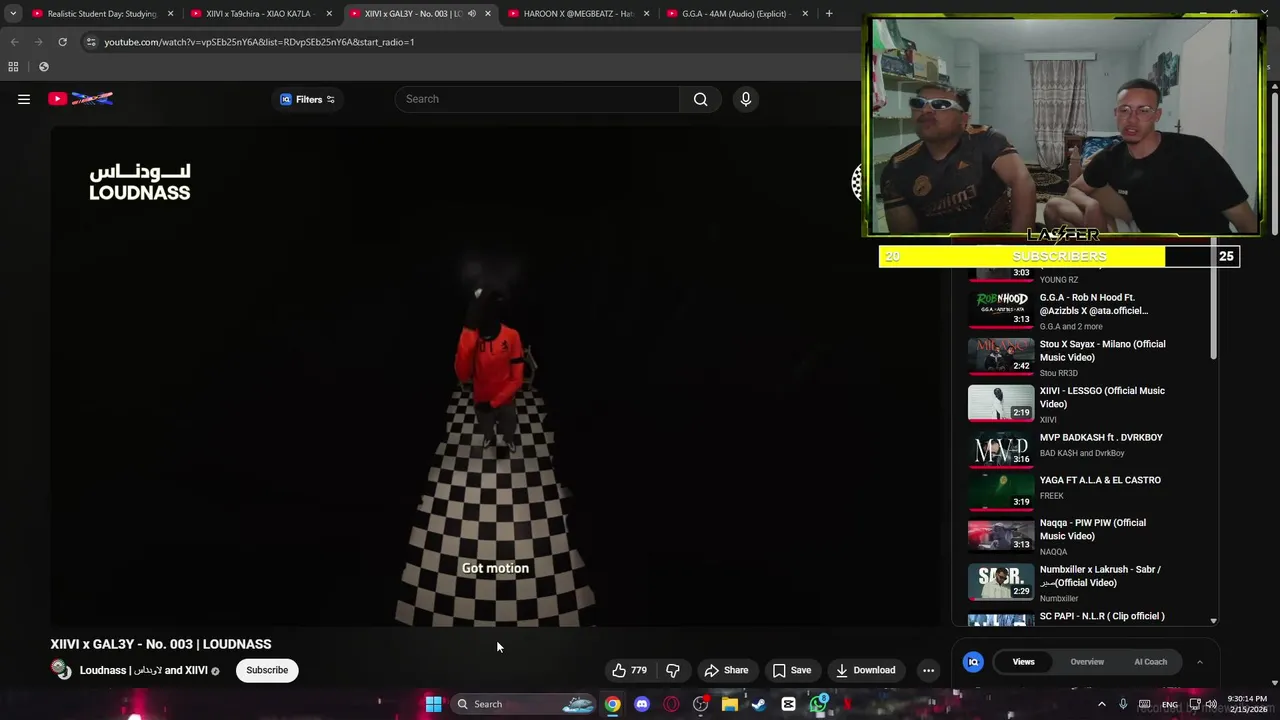Switch to HAROON X @MEGBEATZ tab
The image size is (1280, 720).
click(578, 14)
